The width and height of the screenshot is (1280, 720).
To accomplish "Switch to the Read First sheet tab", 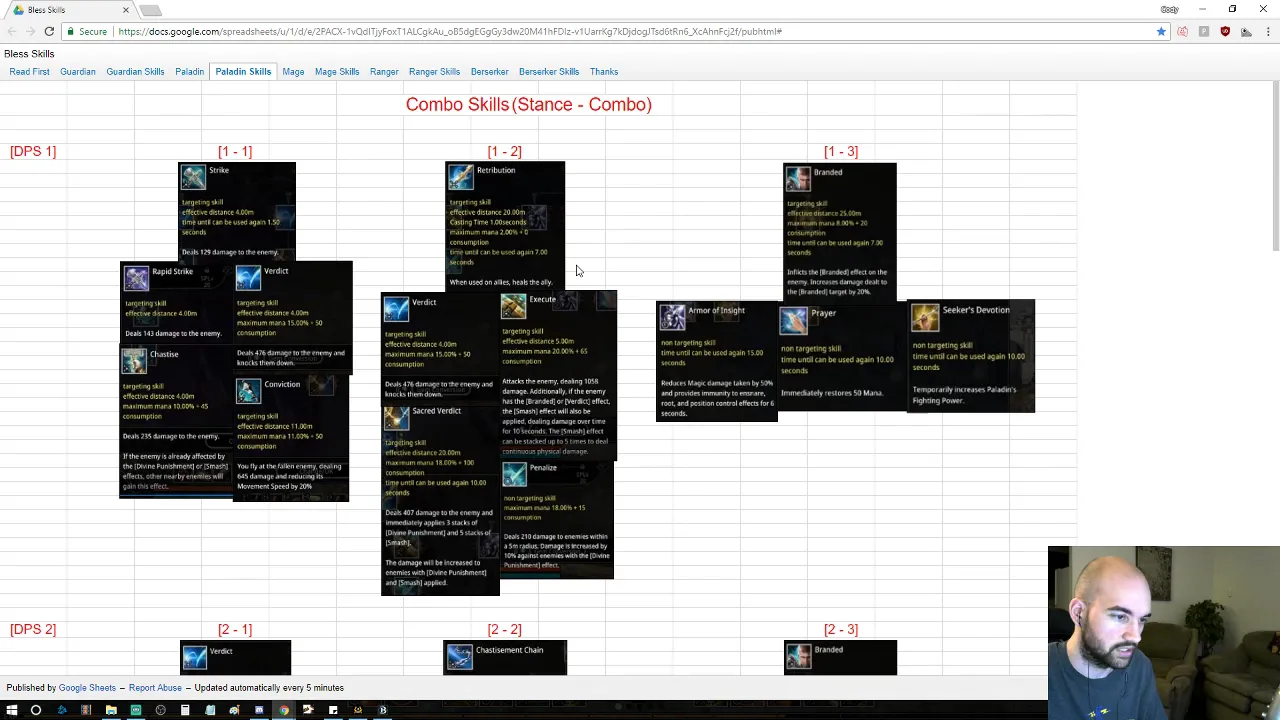I will pos(29,72).
